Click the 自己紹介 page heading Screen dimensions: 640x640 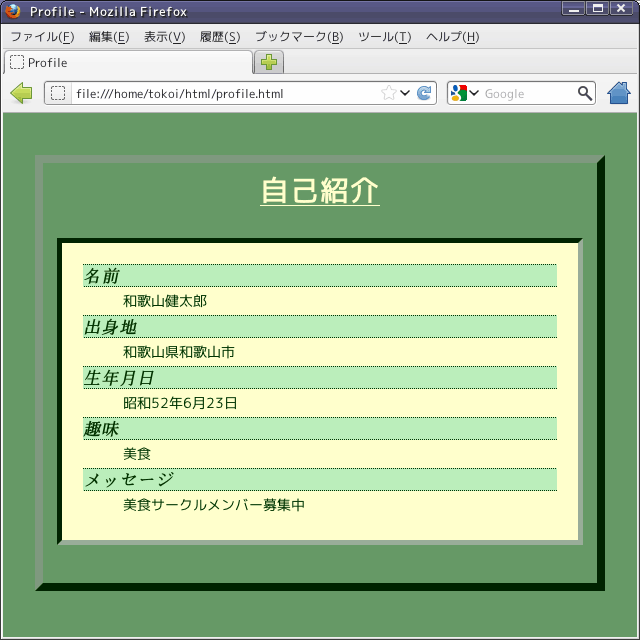[320, 190]
